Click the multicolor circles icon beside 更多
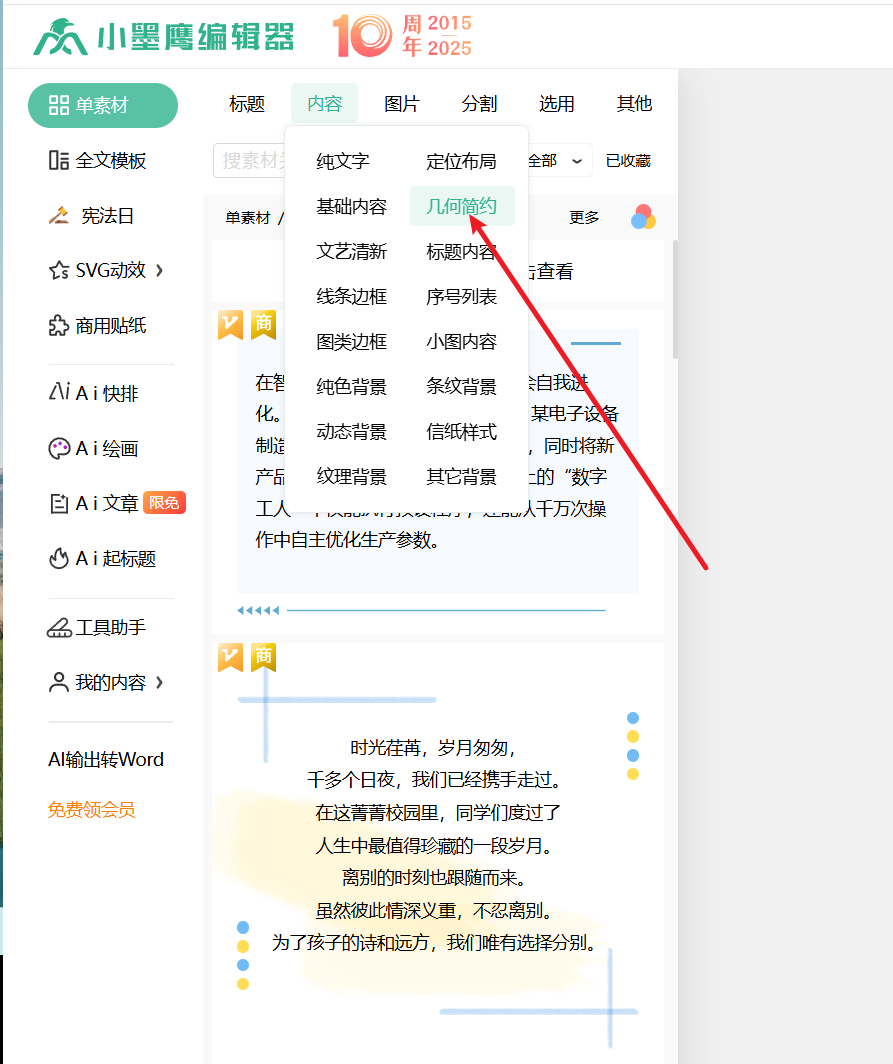This screenshot has width=893, height=1064. point(643,217)
